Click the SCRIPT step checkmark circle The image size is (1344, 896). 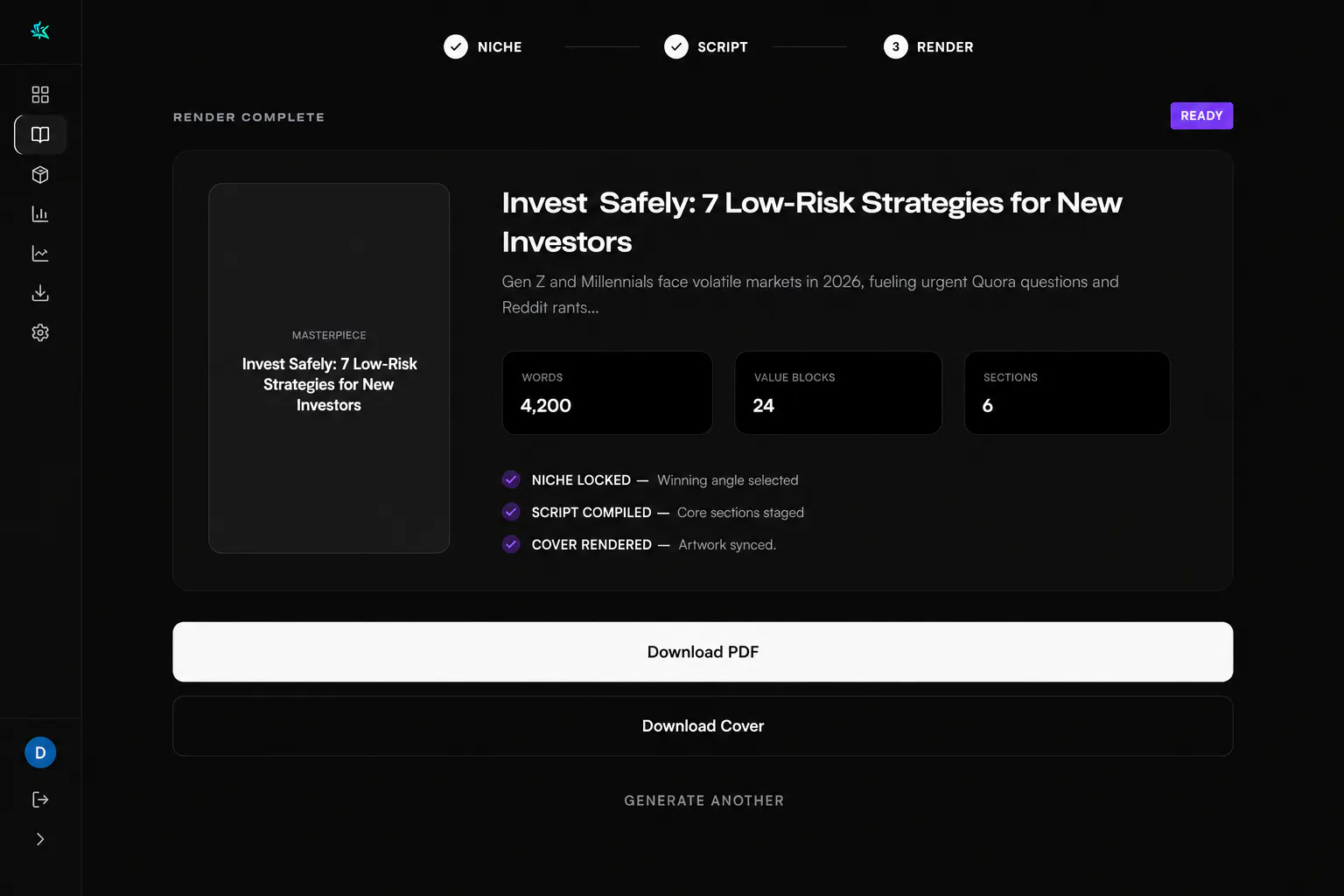click(676, 46)
